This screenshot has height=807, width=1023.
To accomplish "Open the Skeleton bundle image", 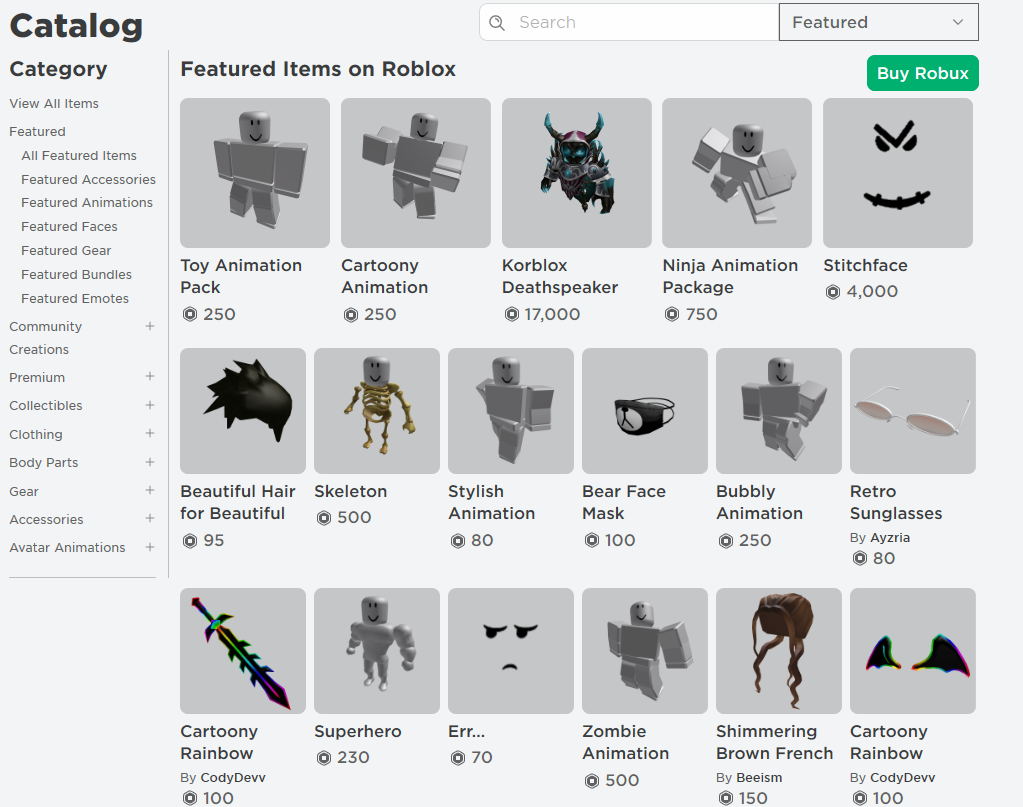I will click(377, 411).
